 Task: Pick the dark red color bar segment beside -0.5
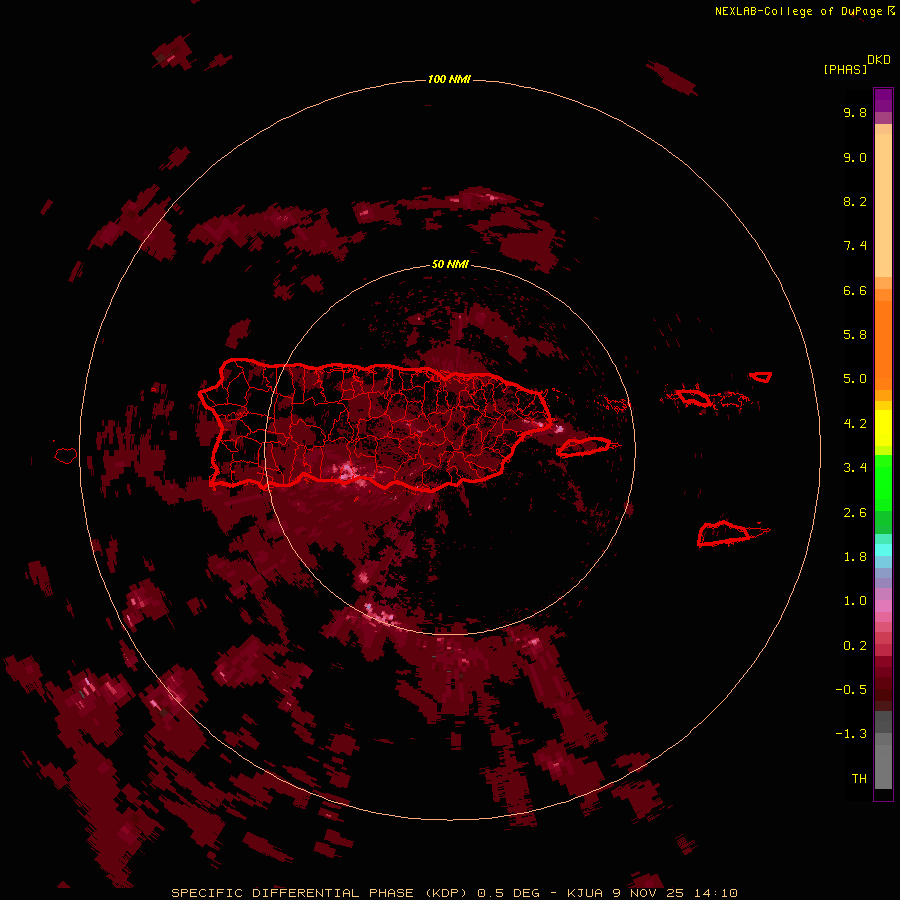883,689
